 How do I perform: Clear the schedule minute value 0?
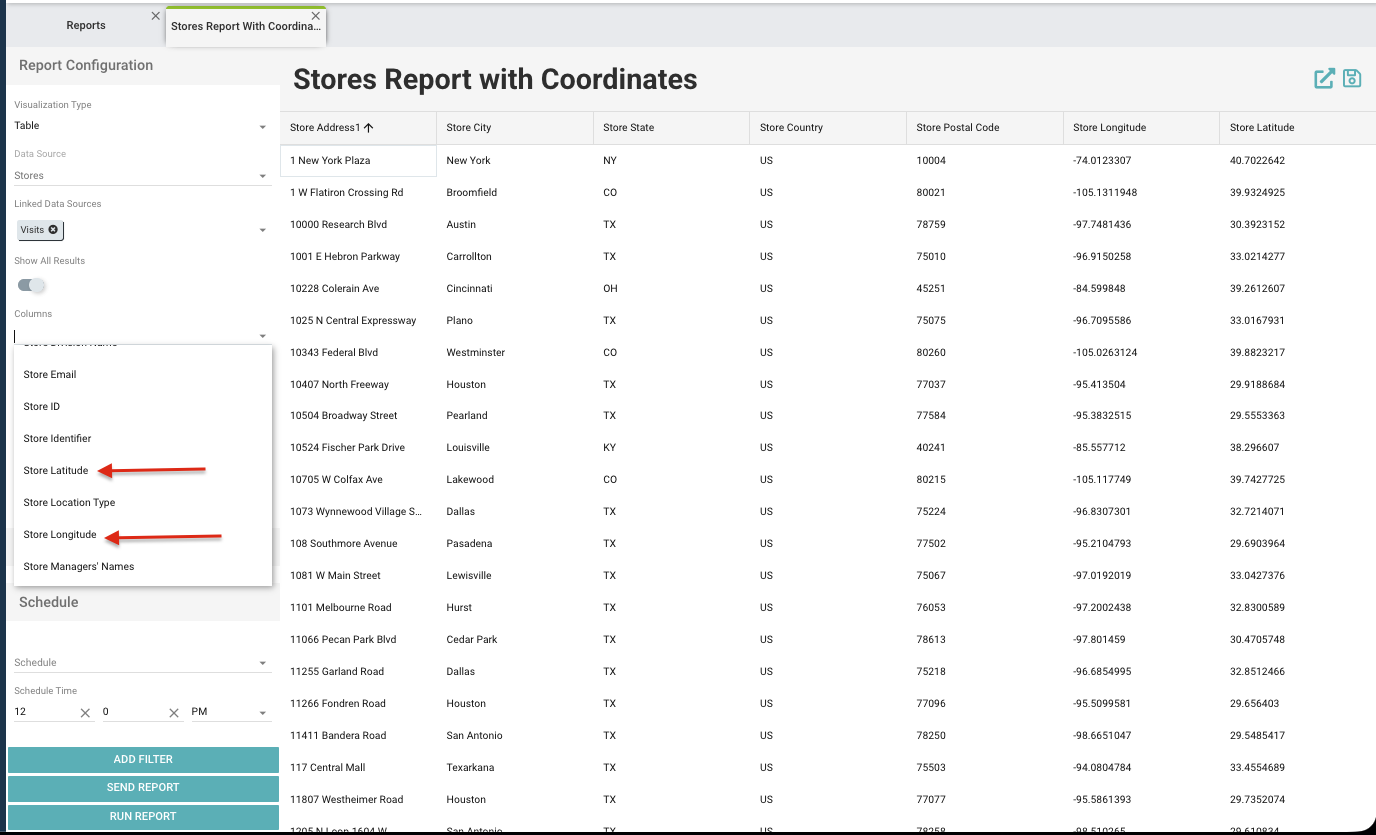(x=174, y=713)
